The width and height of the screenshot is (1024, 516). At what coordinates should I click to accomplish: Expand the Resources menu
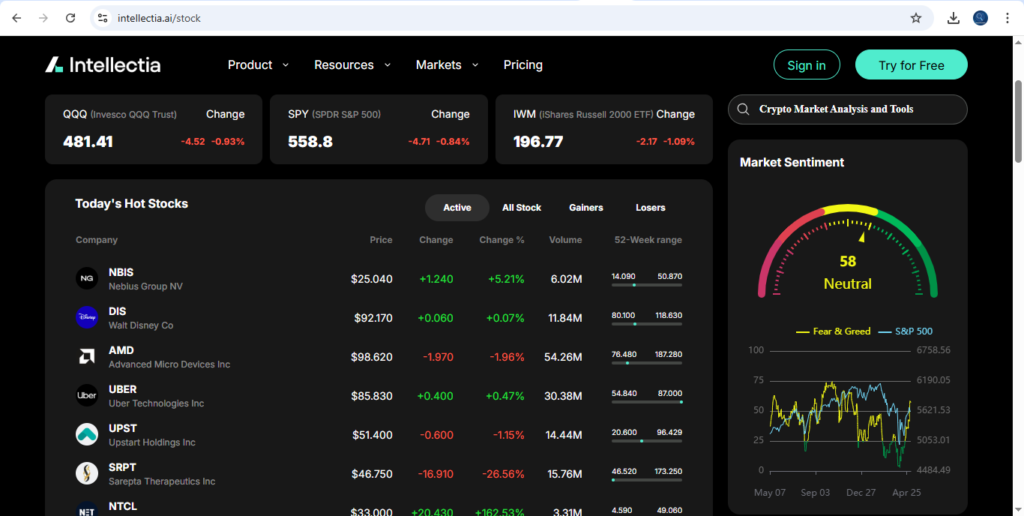352,65
